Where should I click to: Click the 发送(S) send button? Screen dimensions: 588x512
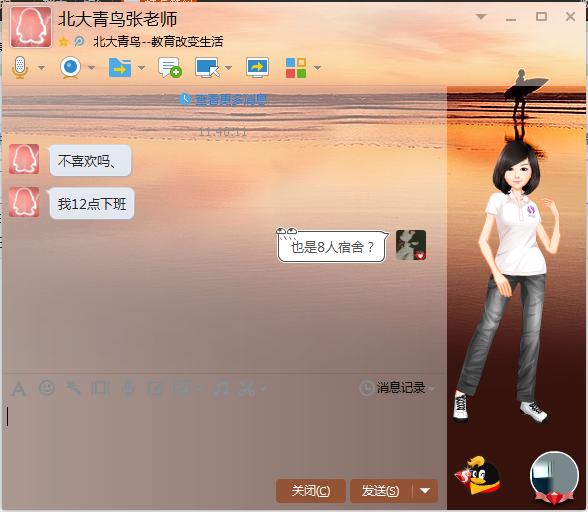tap(380, 491)
